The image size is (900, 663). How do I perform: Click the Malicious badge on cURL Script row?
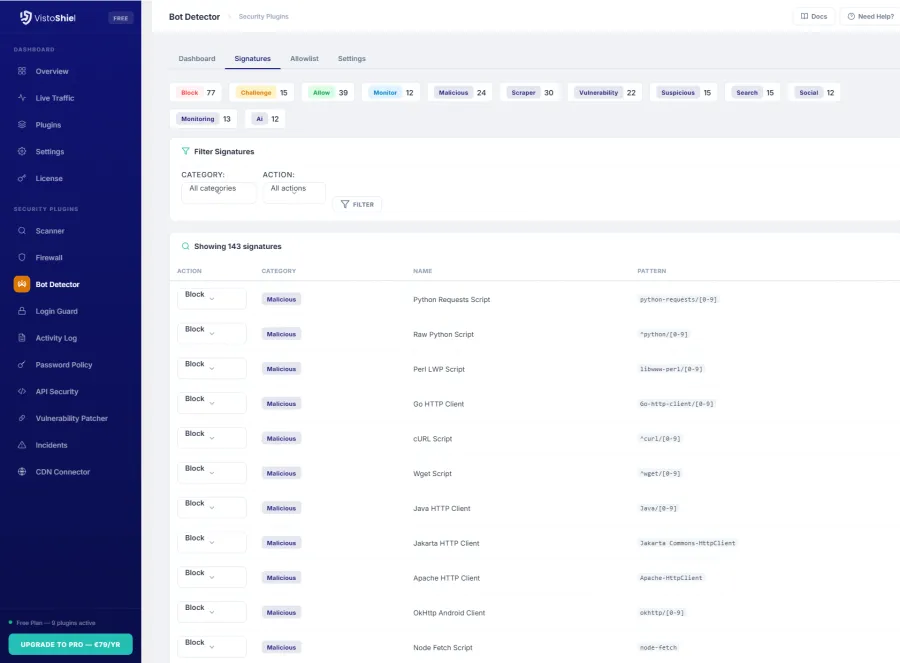point(281,438)
